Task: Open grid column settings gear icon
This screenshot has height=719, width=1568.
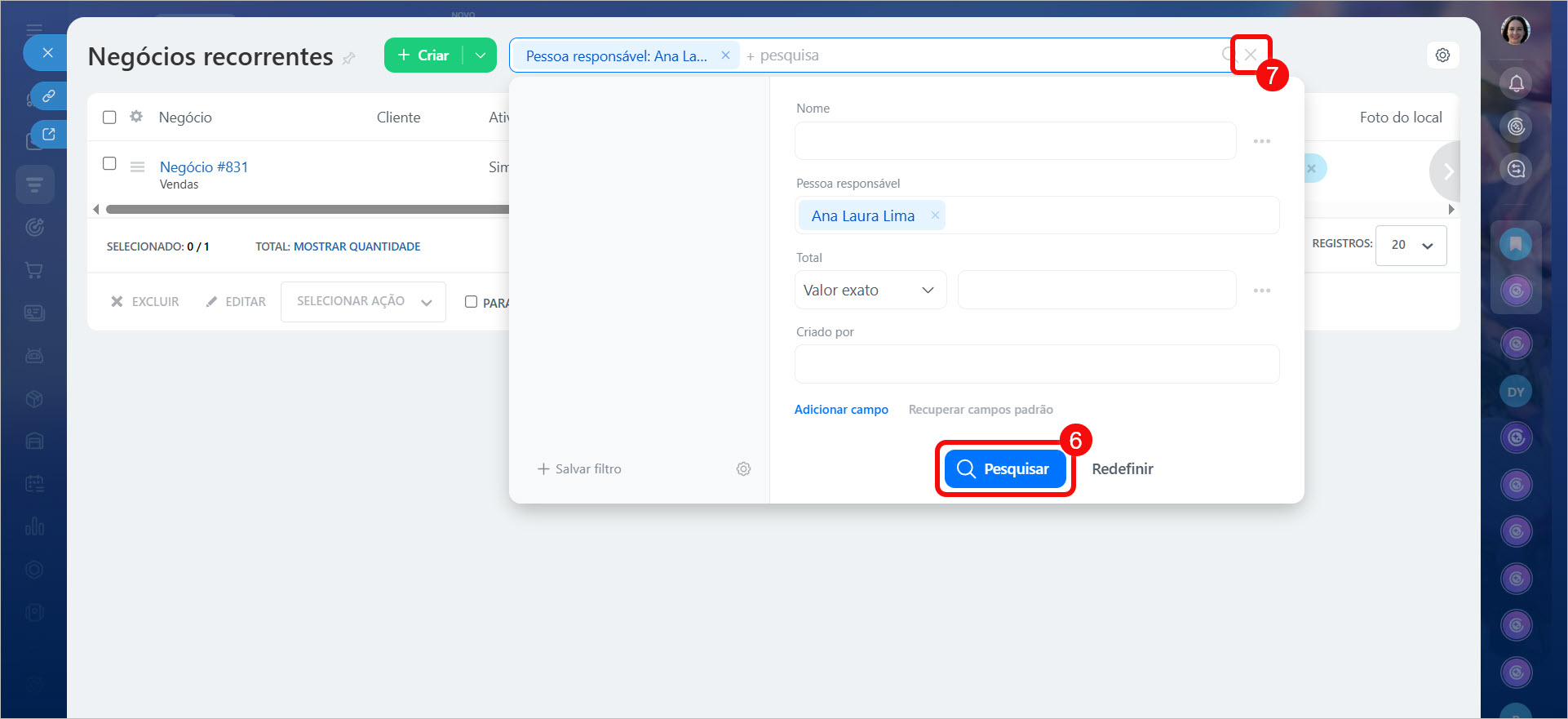Action: click(x=136, y=117)
